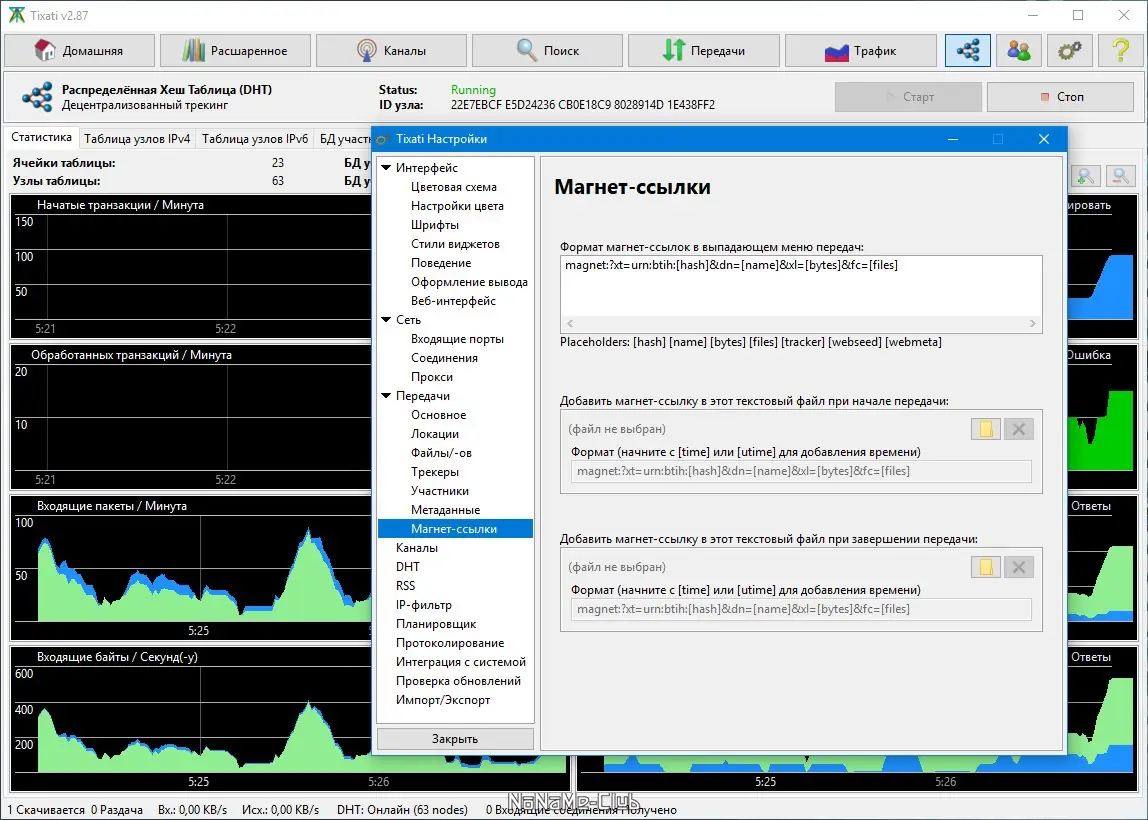Select Файлы/-ов in settings tree
This screenshot has width=1148, height=820.
click(441, 453)
